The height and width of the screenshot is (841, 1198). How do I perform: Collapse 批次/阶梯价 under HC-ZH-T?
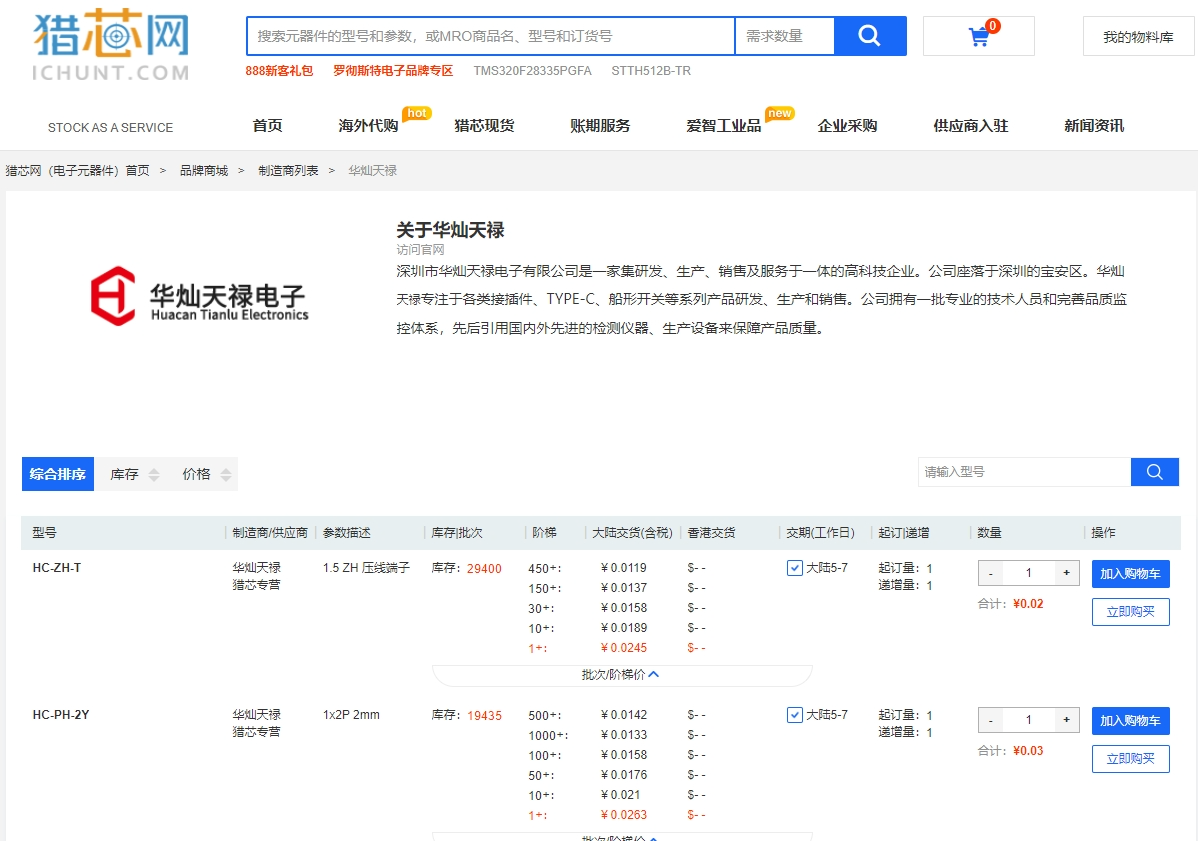620,675
